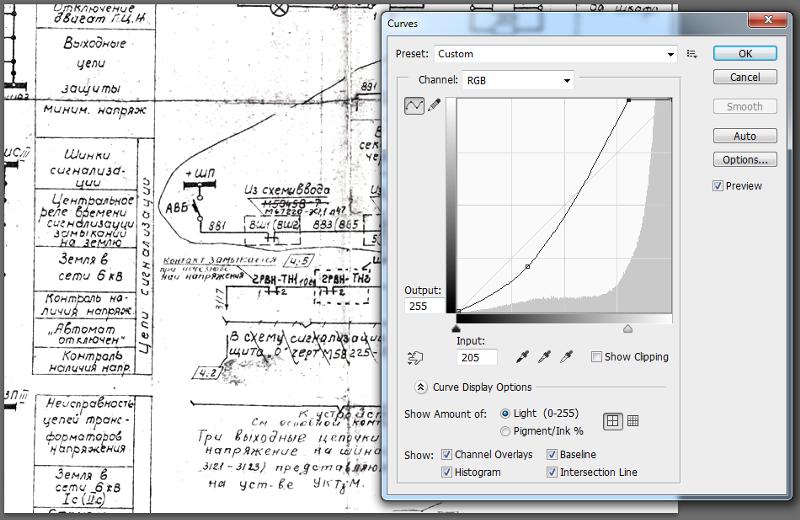Choose the simple quarter-tone grid icon
This screenshot has width=800, height=520.
pyautogui.click(x=612, y=421)
